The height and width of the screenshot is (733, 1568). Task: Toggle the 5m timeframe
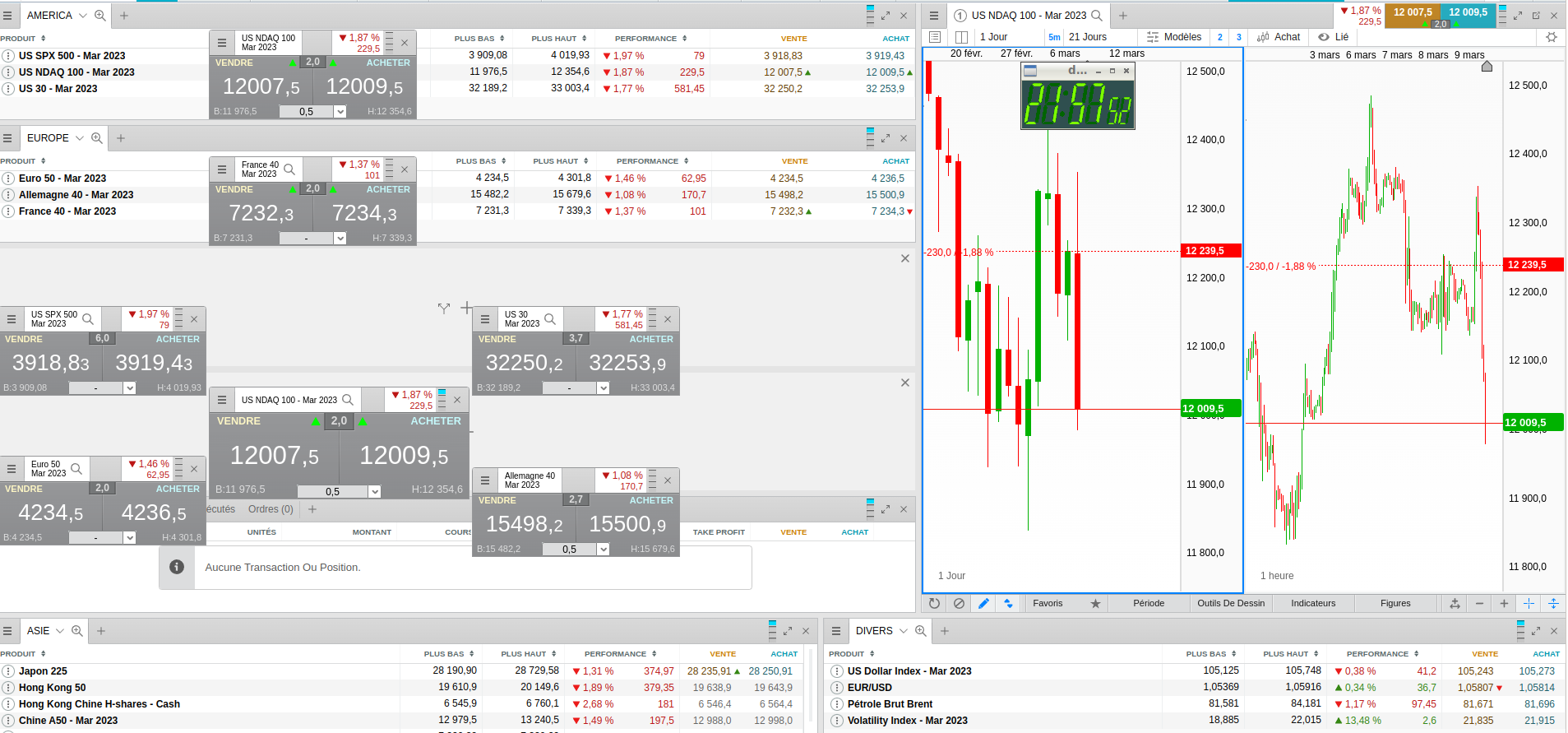pyautogui.click(x=1054, y=37)
